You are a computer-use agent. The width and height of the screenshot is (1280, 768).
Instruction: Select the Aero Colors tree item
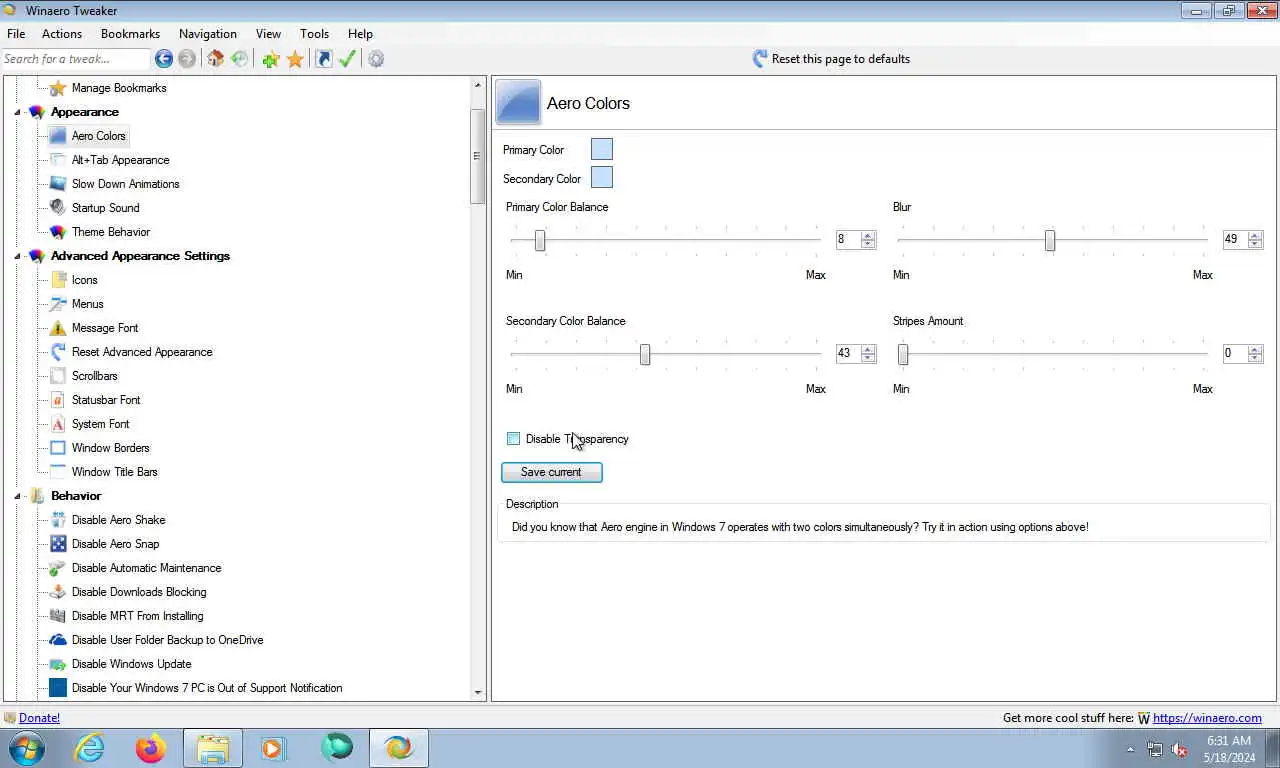pyautogui.click(x=99, y=136)
